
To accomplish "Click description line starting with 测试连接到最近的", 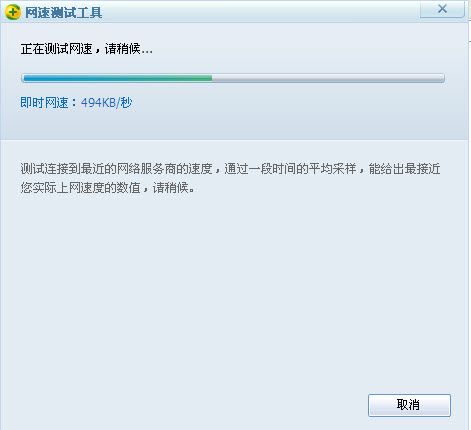I will click(x=230, y=169).
